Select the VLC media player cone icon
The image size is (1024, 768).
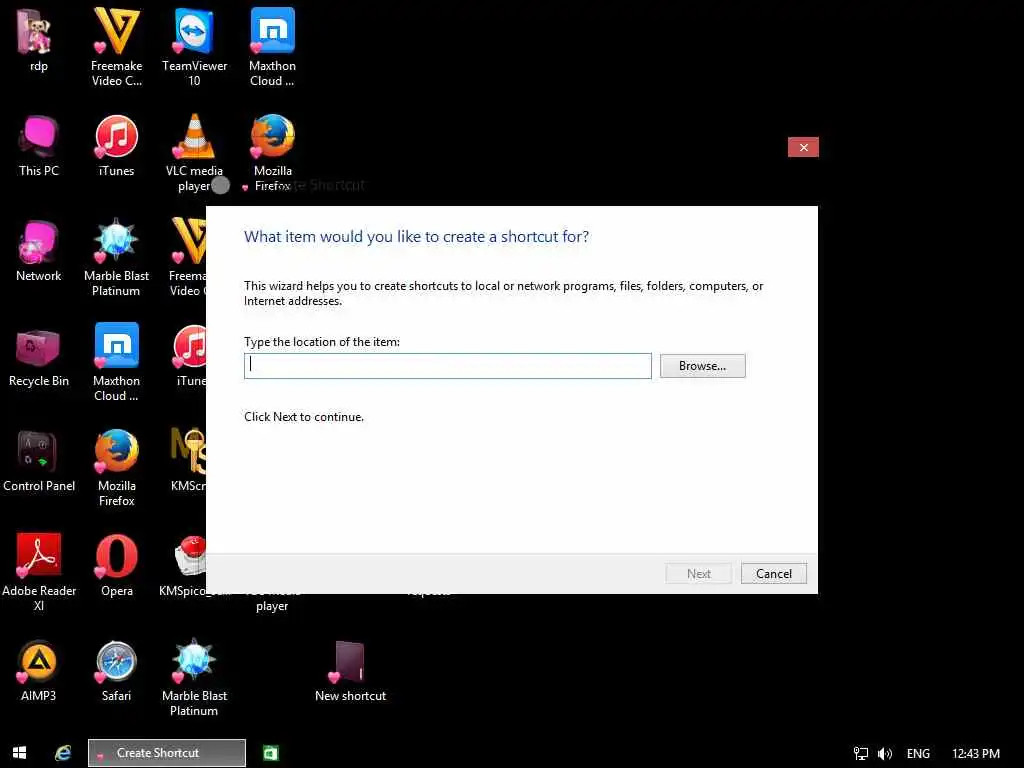[194, 136]
